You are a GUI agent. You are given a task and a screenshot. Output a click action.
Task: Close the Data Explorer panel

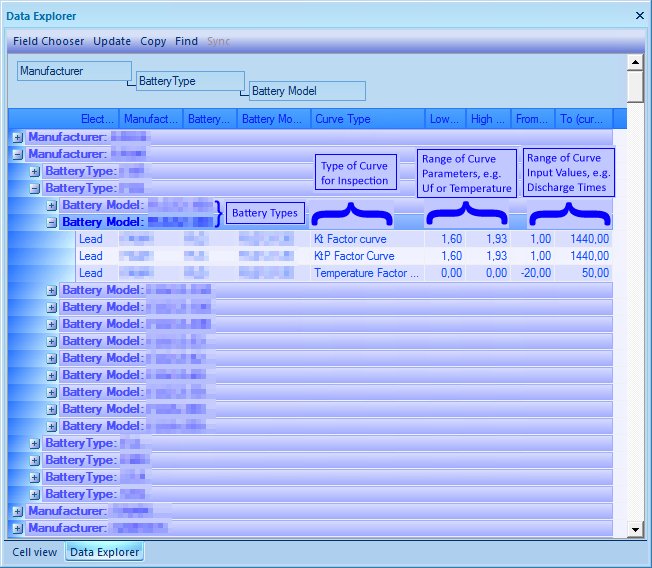click(x=640, y=16)
